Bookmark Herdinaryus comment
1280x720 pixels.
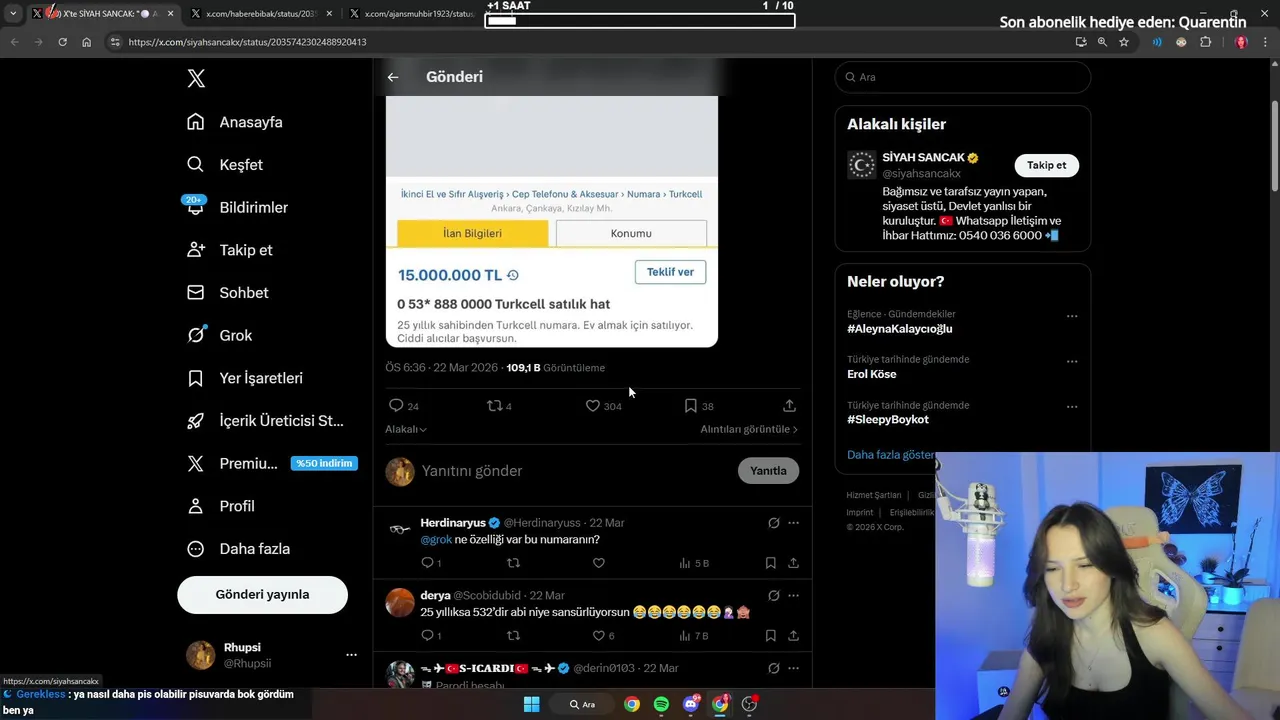click(x=770, y=563)
